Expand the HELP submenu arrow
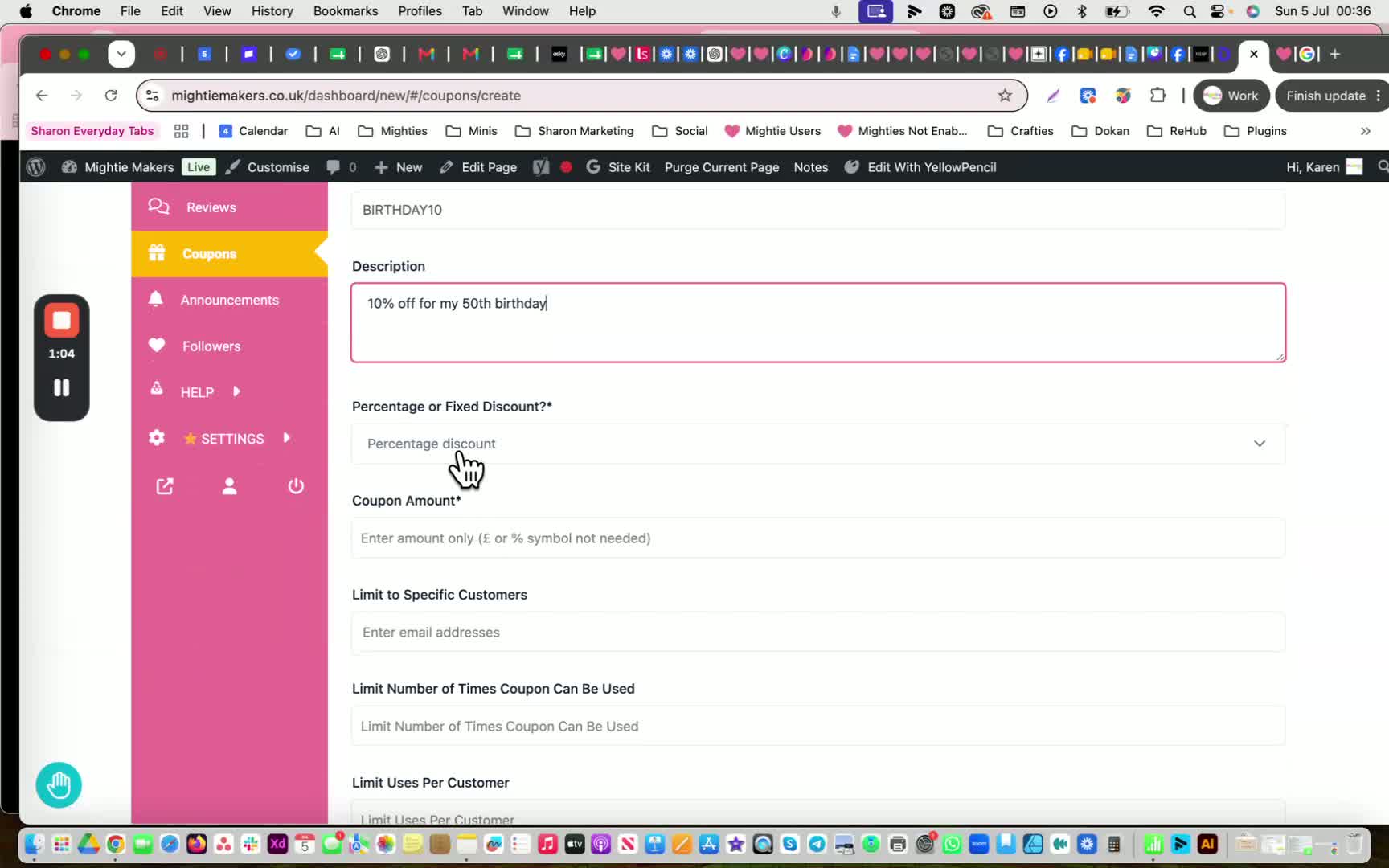The width and height of the screenshot is (1389, 868). (x=236, y=391)
